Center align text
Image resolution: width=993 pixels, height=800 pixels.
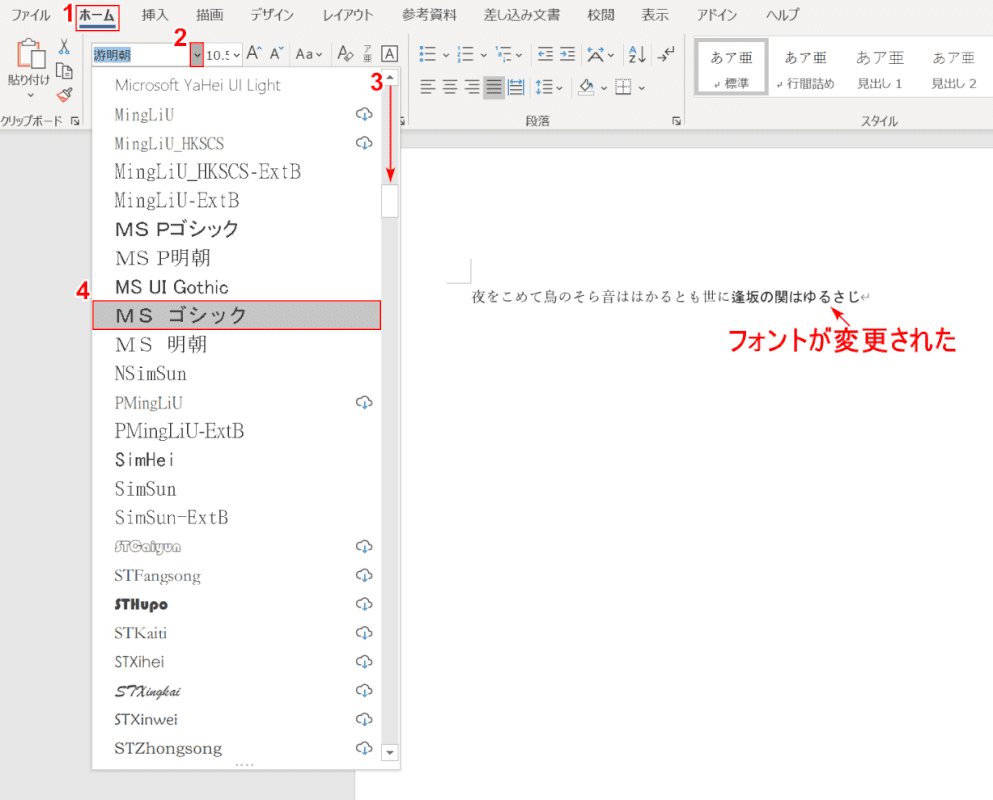(450, 87)
